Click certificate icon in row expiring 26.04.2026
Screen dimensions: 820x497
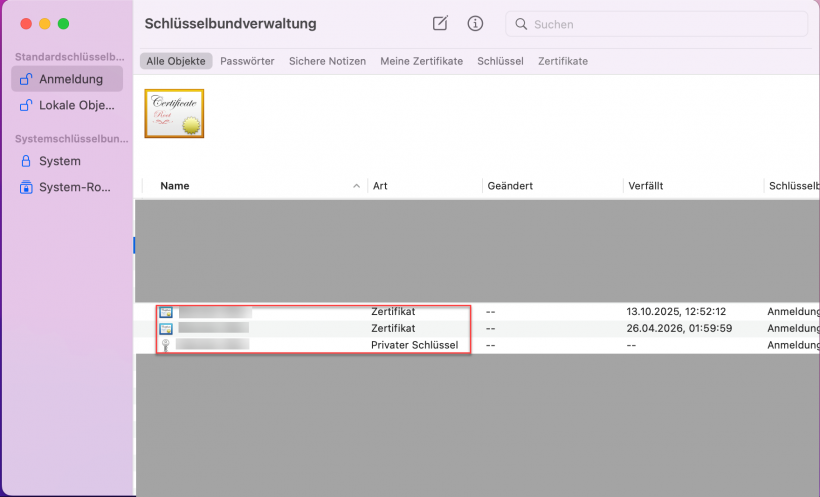[x=166, y=329]
